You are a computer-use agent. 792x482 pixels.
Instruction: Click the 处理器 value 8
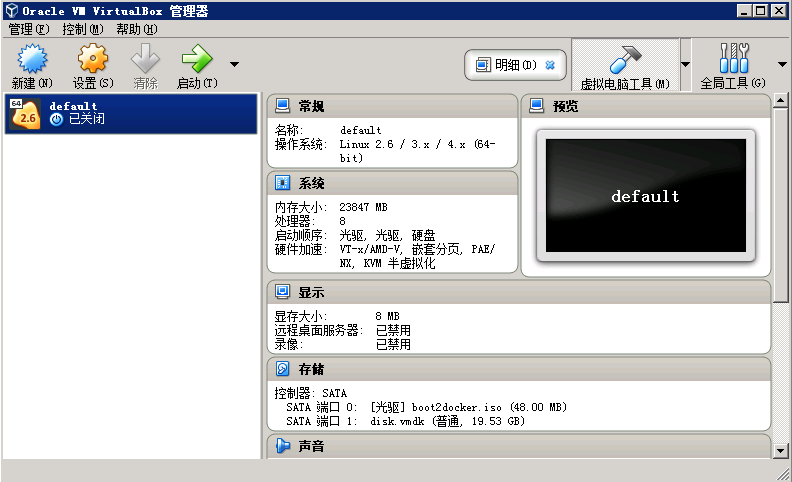point(342,221)
